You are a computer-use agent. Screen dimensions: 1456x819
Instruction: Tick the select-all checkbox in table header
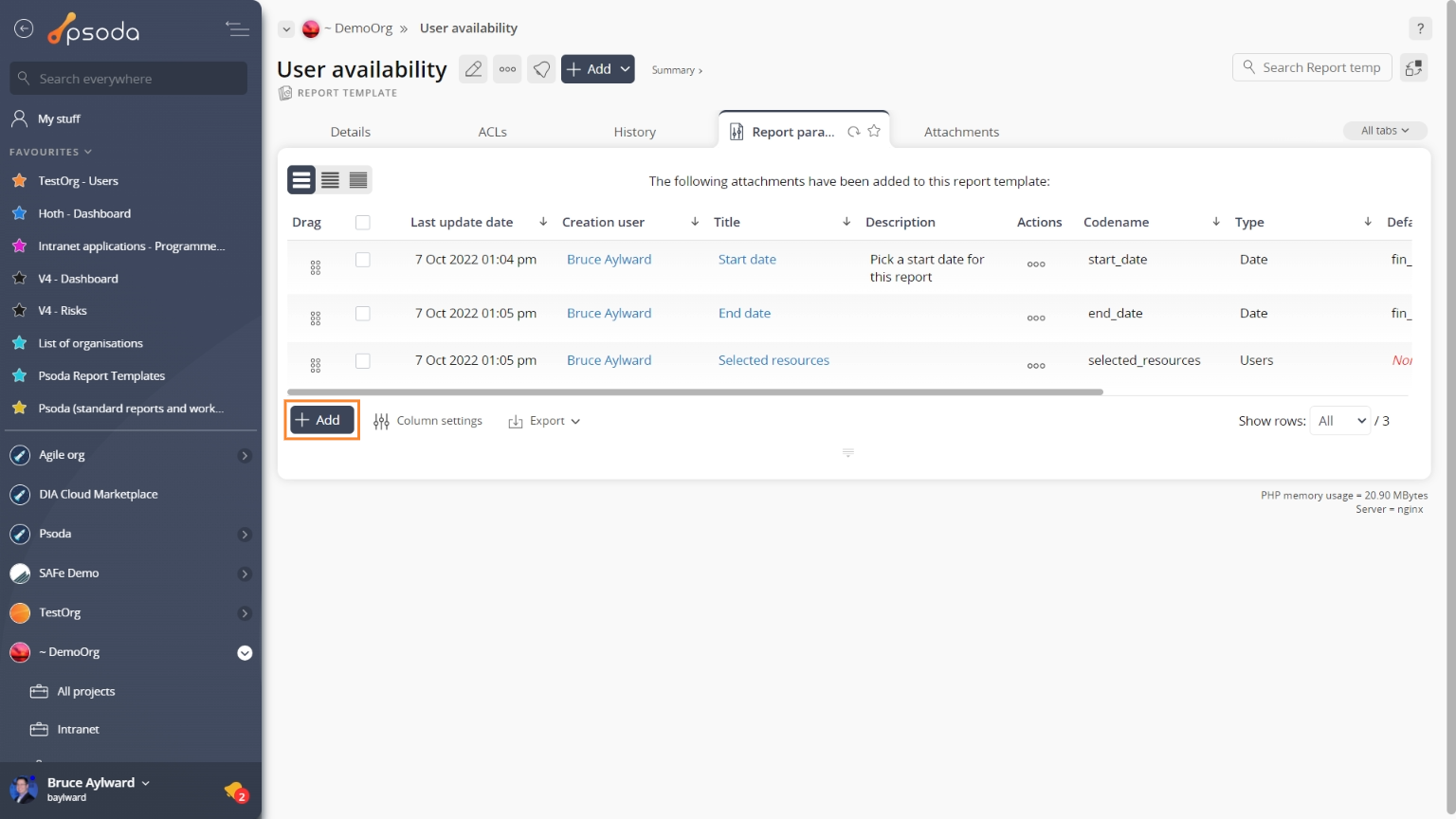point(362,223)
